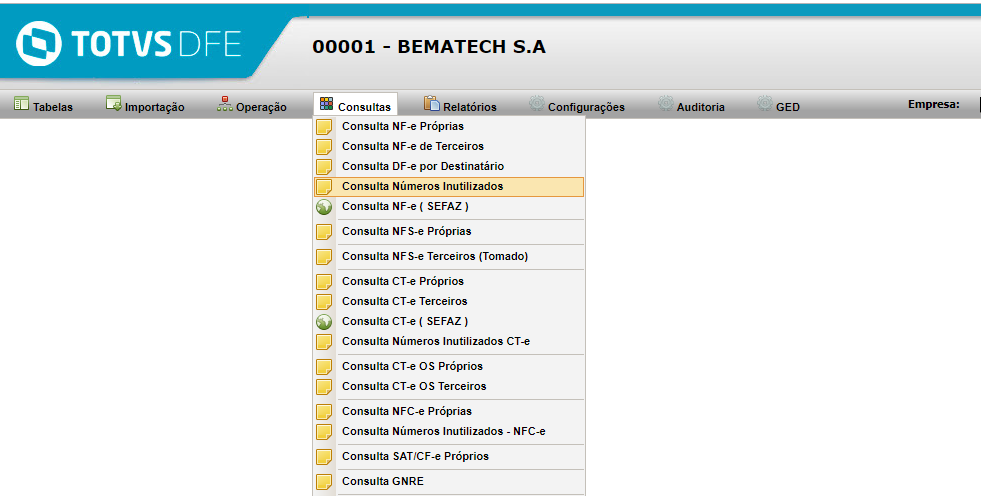Click the globe icon beside Consulta NF-e ( SEFAZ )

(324, 206)
